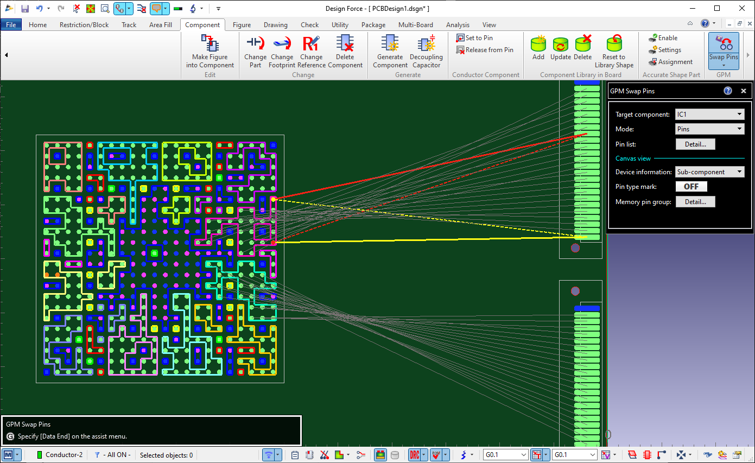Select the Change Part tool
This screenshot has width=755, height=463.
pyautogui.click(x=255, y=44)
